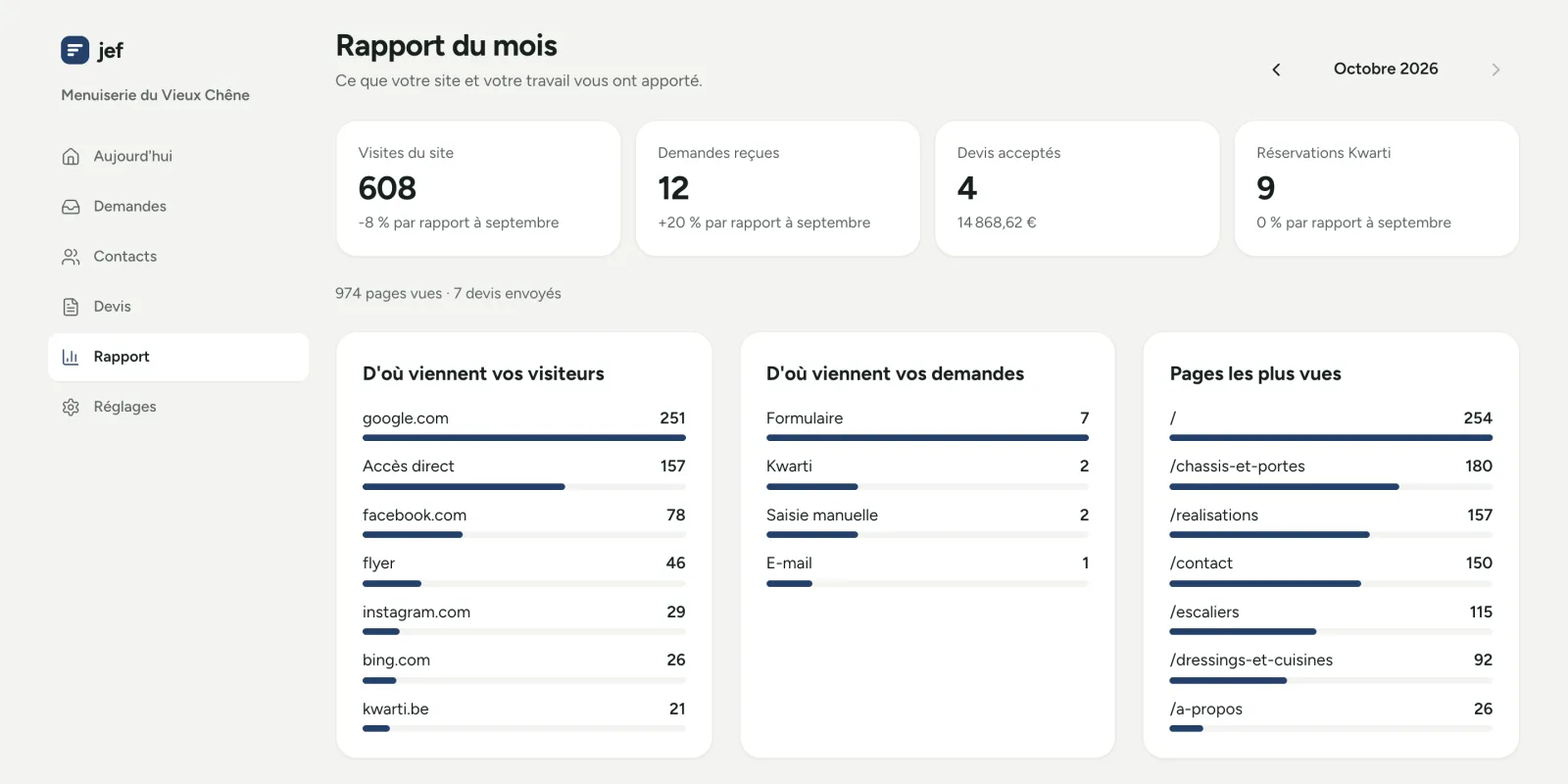
Task: Open the Demandes section
Action: (178, 207)
